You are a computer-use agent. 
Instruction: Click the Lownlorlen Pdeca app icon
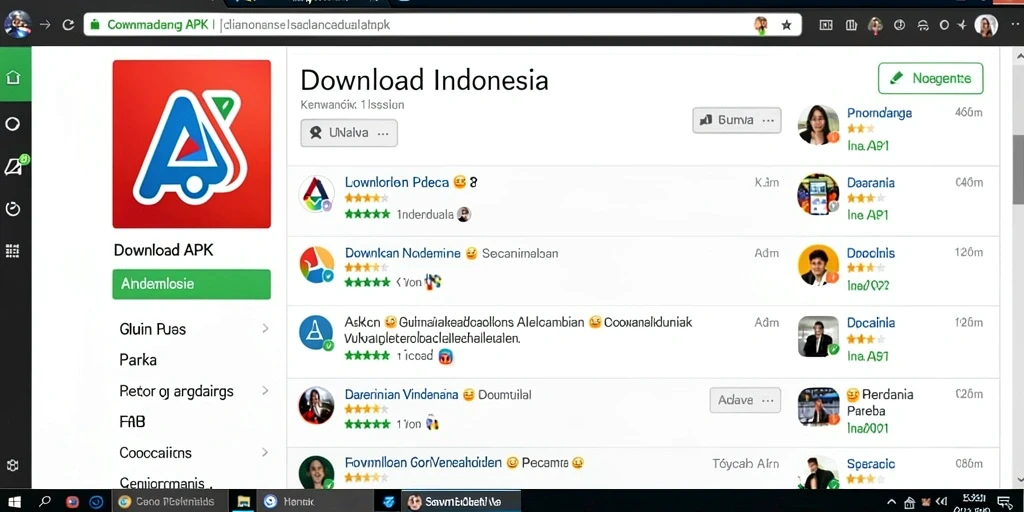(317, 194)
